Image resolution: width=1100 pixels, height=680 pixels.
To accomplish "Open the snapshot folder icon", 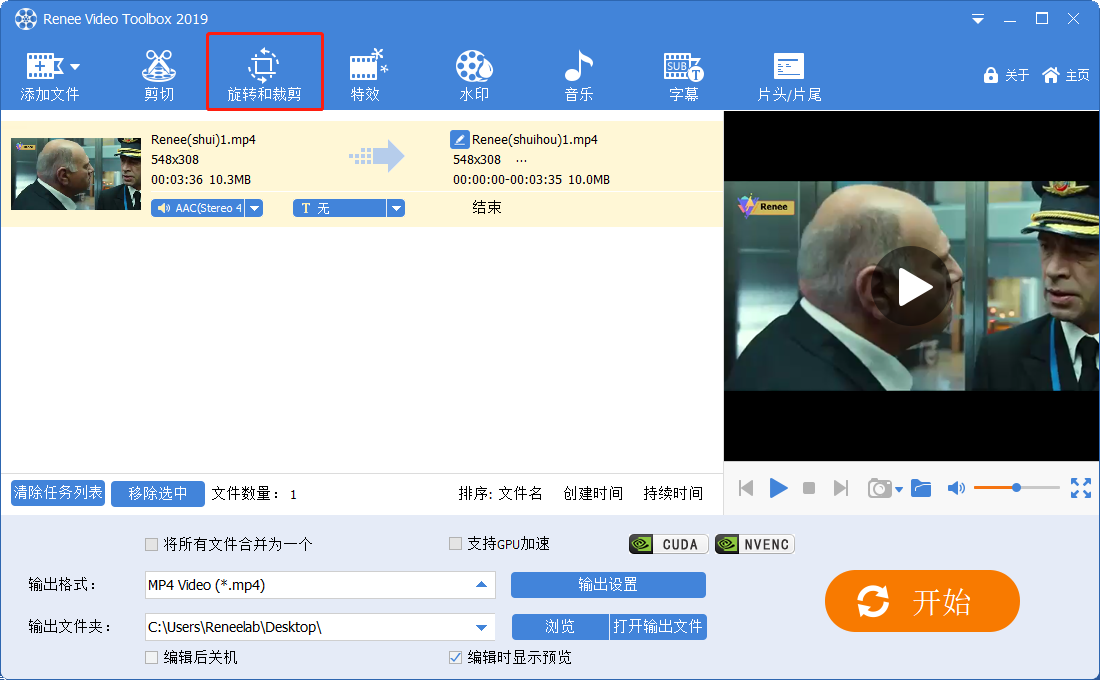I will click(921, 488).
